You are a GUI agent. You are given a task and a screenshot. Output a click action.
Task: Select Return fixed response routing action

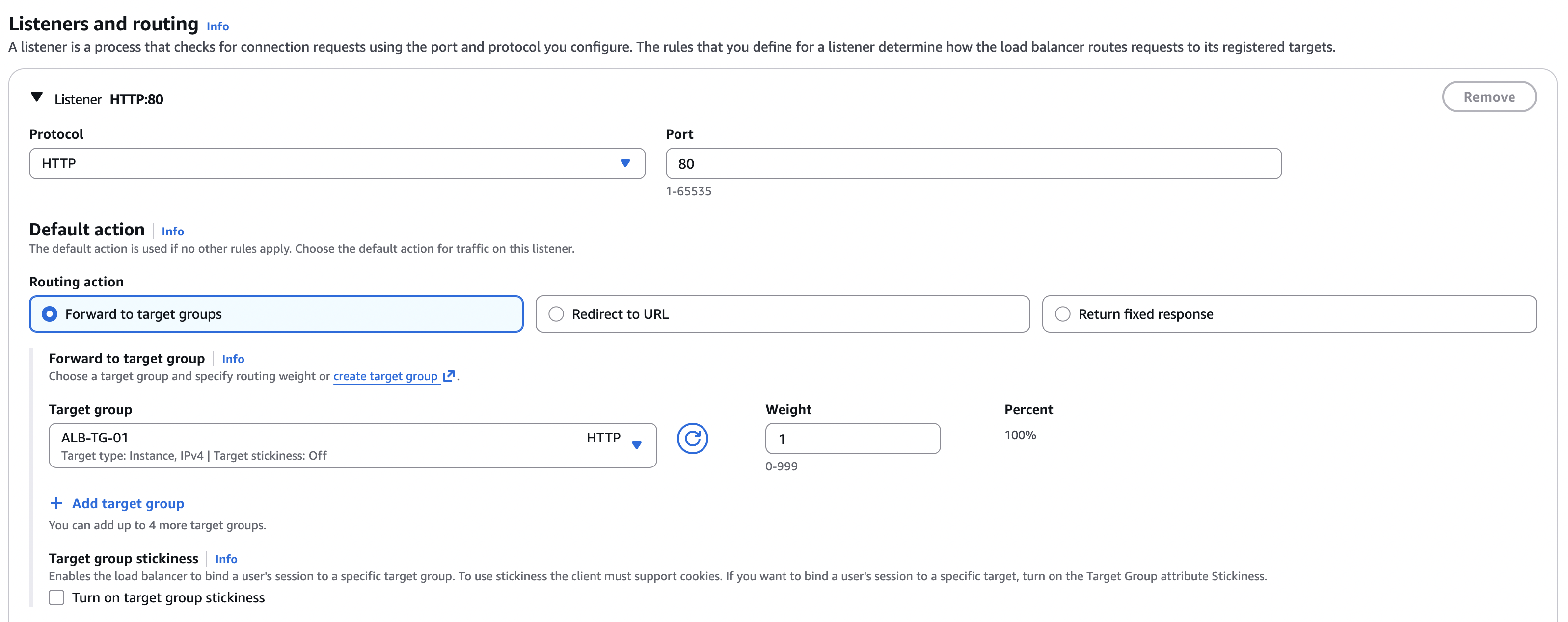pyautogui.click(x=1063, y=314)
